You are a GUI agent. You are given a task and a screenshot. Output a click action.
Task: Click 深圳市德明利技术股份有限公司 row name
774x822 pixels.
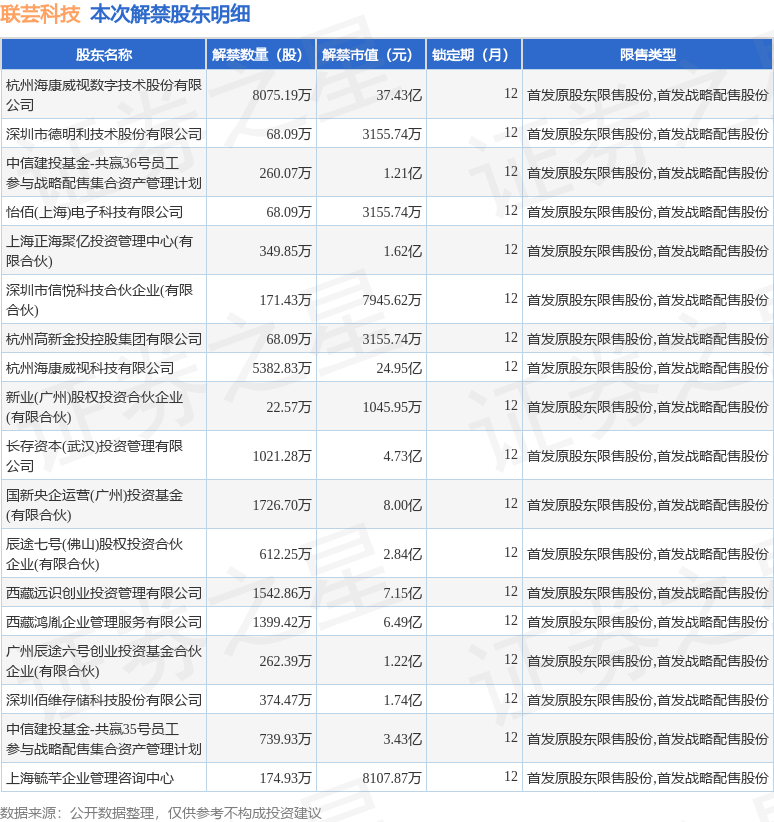[104, 134]
